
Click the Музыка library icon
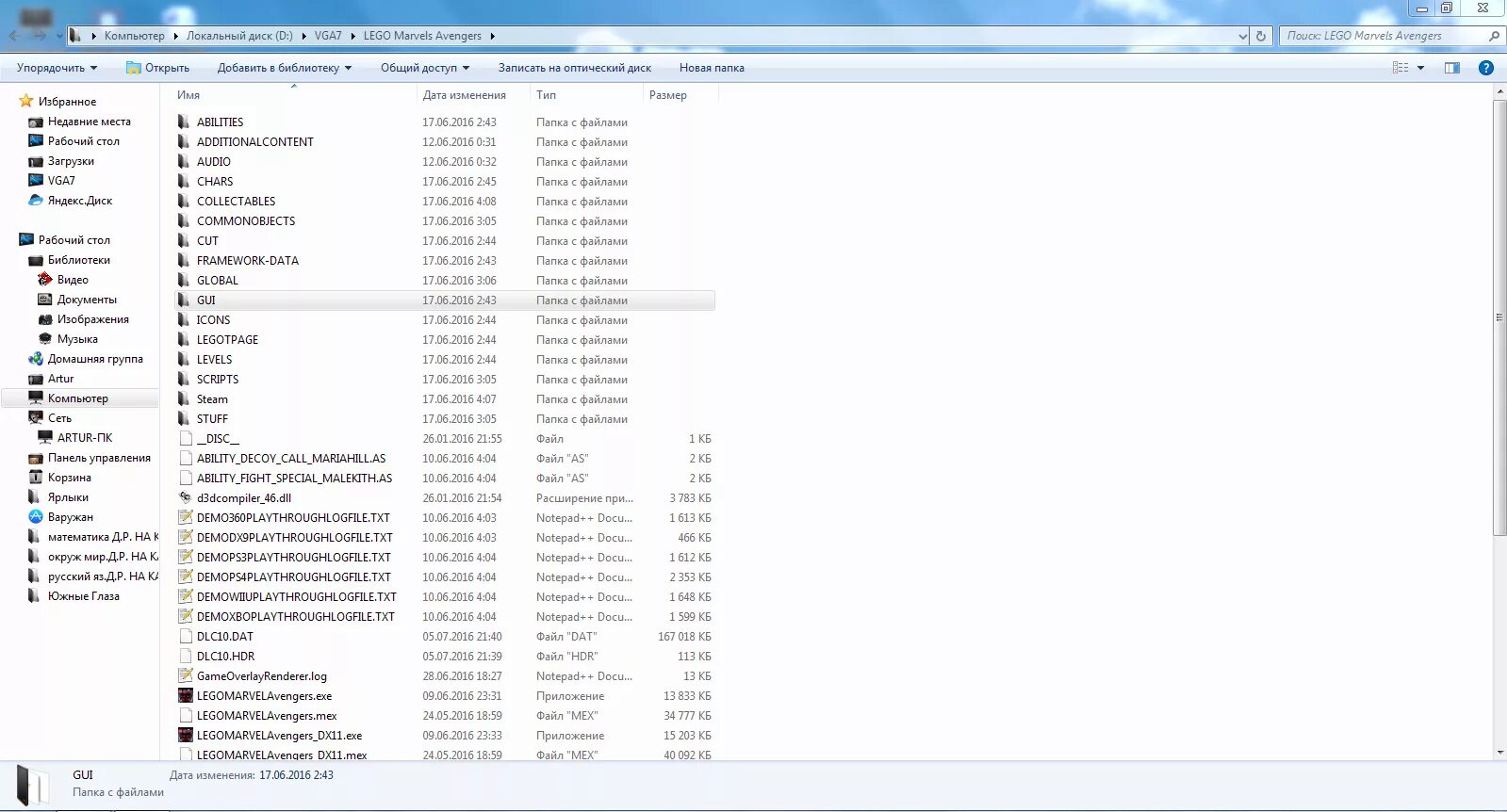44,339
